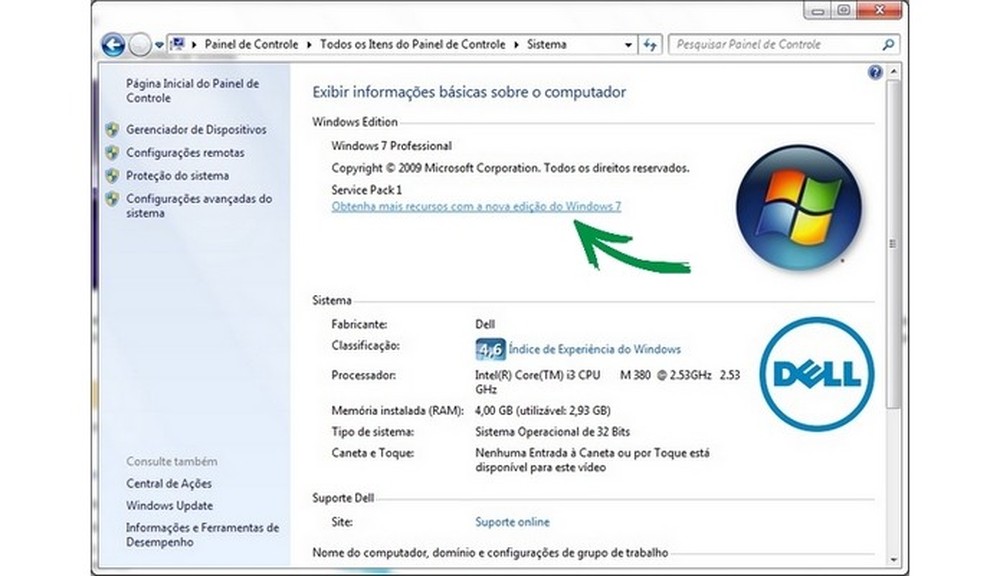This screenshot has width=1000, height=576.
Task: Click the search magnifier icon
Action: click(887, 44)
